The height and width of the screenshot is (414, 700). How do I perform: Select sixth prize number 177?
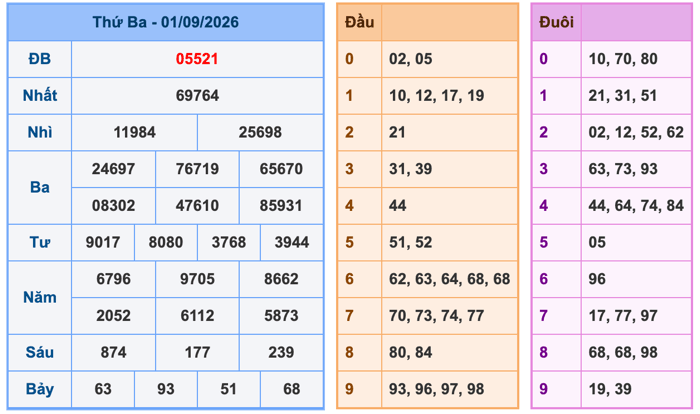point(197,352)
